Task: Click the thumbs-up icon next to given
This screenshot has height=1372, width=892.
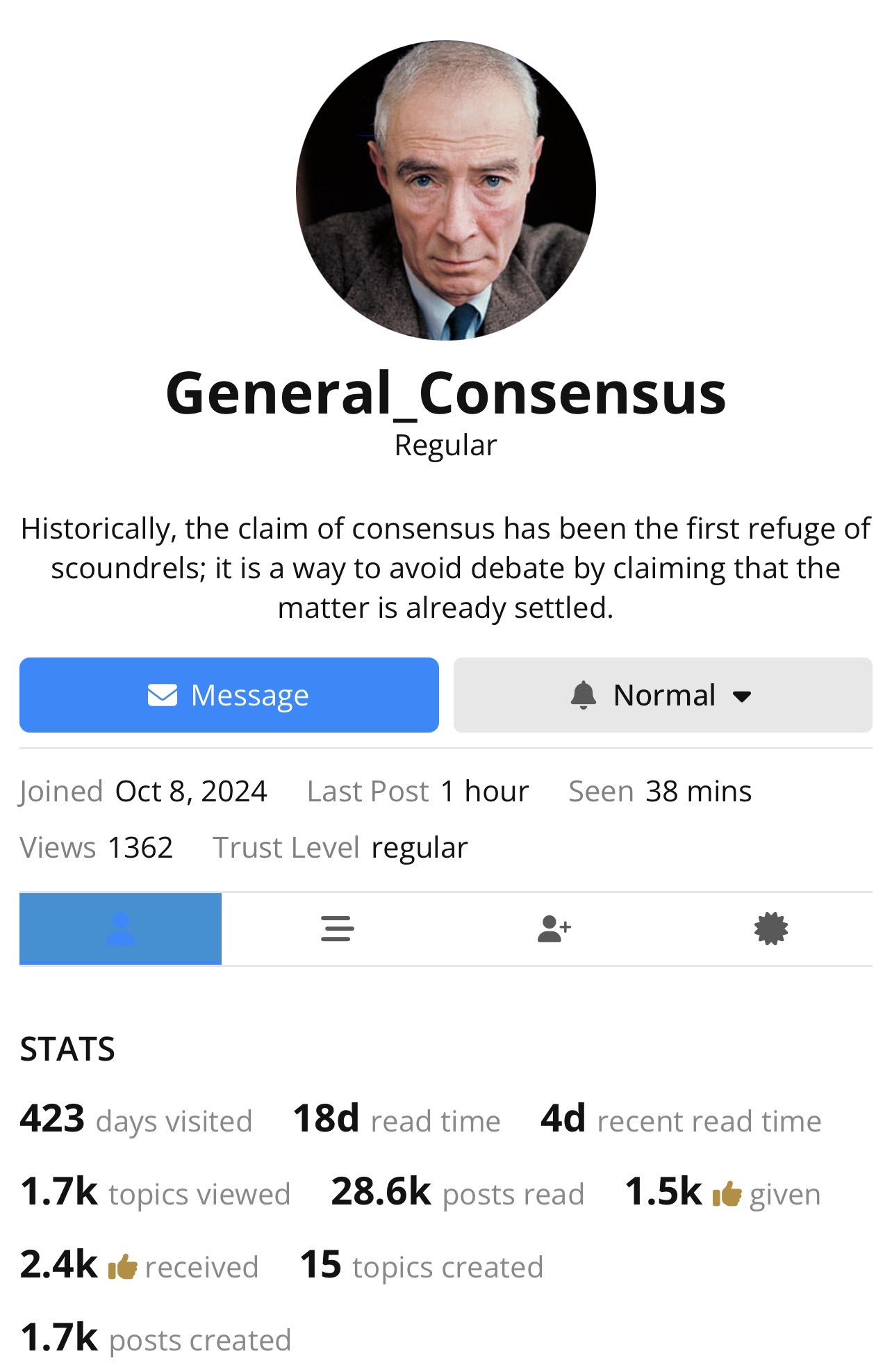Action: pyautogui.click(x=727, y=1194)
